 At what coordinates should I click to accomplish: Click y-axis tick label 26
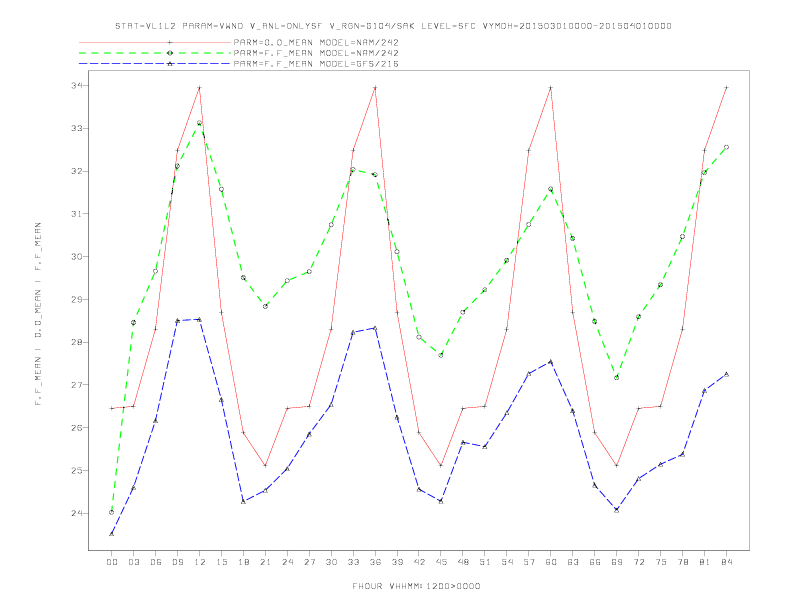coord(77,428)
